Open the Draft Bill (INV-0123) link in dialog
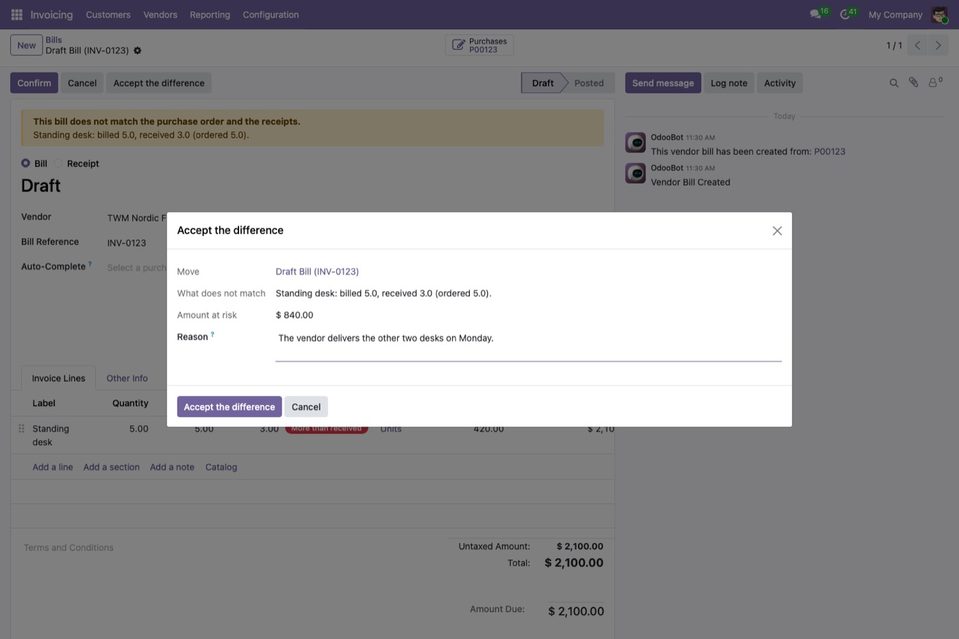The height and width of the screenshot is (639, 959). tap(317, 271)
